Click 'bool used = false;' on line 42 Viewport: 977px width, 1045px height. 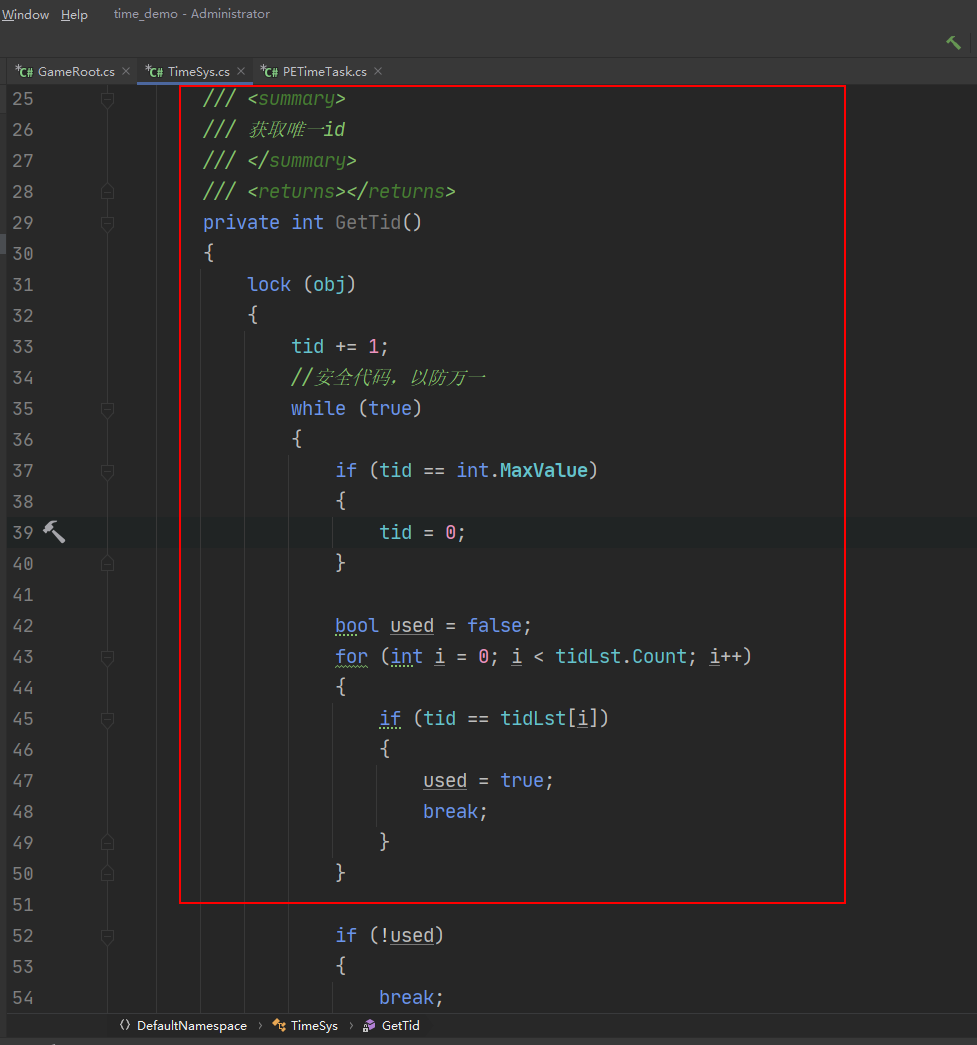(x=433, y=626)
